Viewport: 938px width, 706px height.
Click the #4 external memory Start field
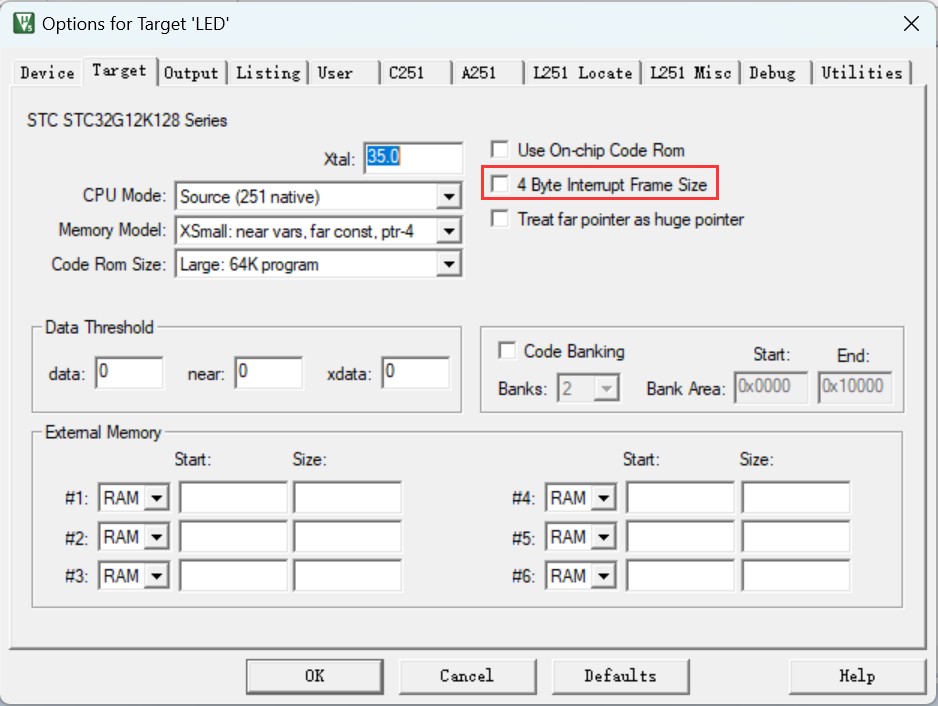point(681,497)
